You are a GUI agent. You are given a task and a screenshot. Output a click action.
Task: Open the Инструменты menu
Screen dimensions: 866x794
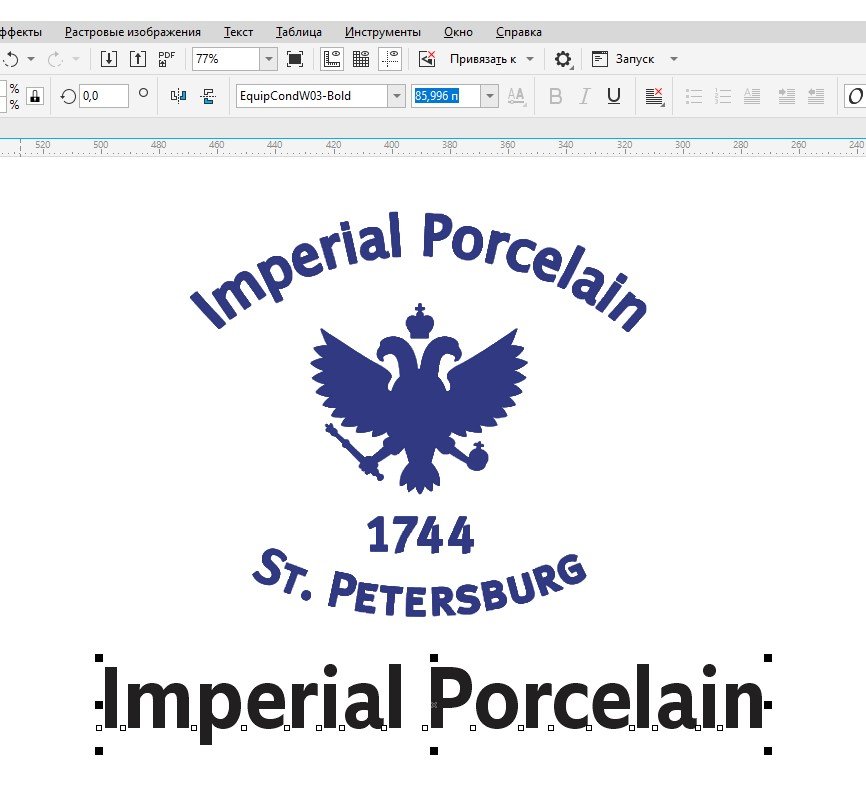click(383, 32)
